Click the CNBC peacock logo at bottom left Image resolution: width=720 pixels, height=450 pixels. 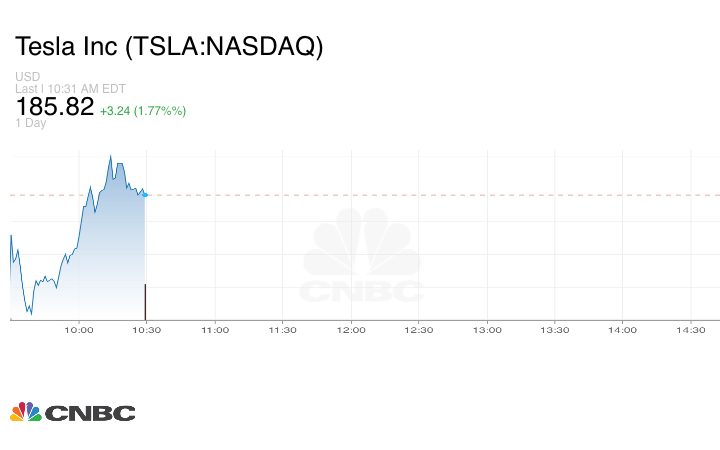pyautogui.click(x=72, y=412)
